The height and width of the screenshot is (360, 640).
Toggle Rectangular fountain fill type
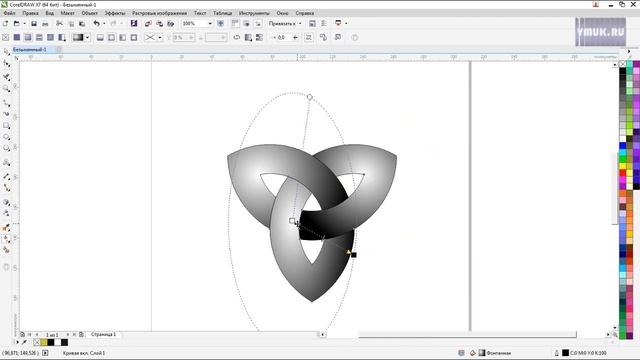point(134,38)
